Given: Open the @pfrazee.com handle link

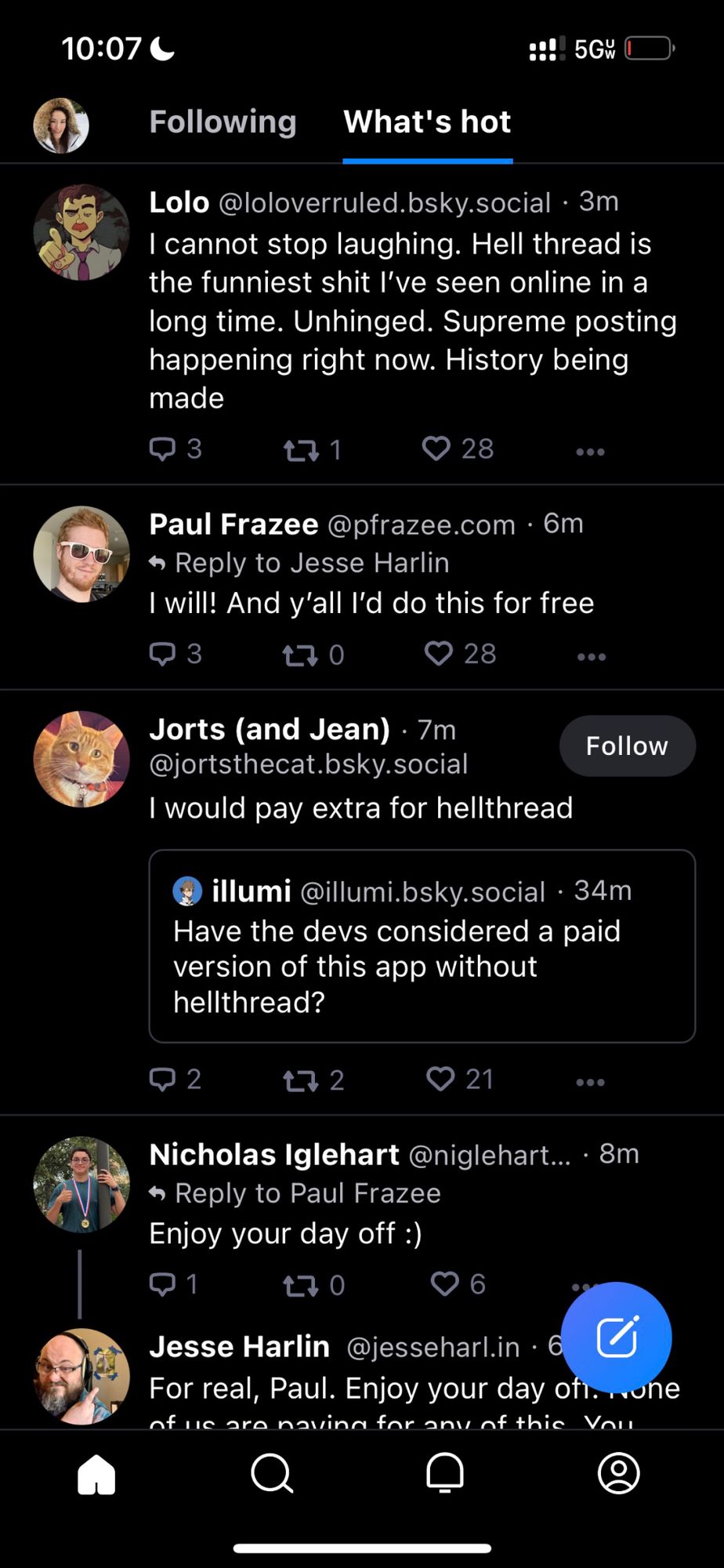Looking at the screenshot, I should click(x=421, y=524).
